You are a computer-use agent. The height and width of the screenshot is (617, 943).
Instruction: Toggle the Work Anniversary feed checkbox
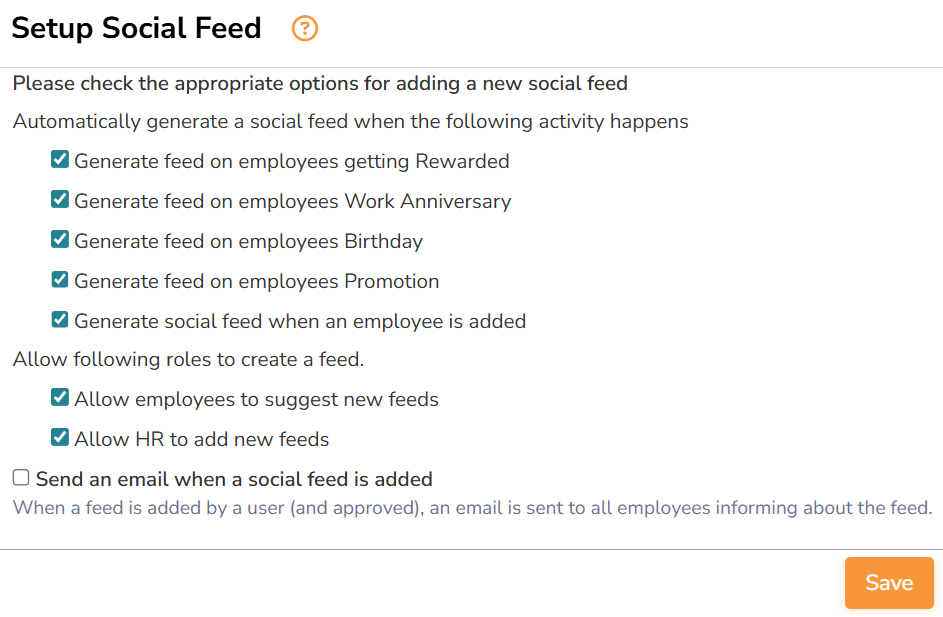tap(60, 200)
